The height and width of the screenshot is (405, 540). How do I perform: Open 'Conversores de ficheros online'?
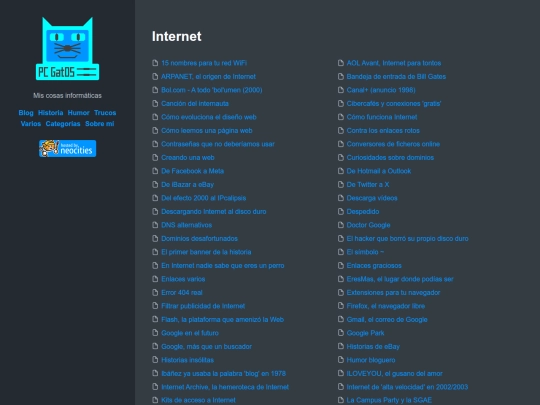click(393, 144)
